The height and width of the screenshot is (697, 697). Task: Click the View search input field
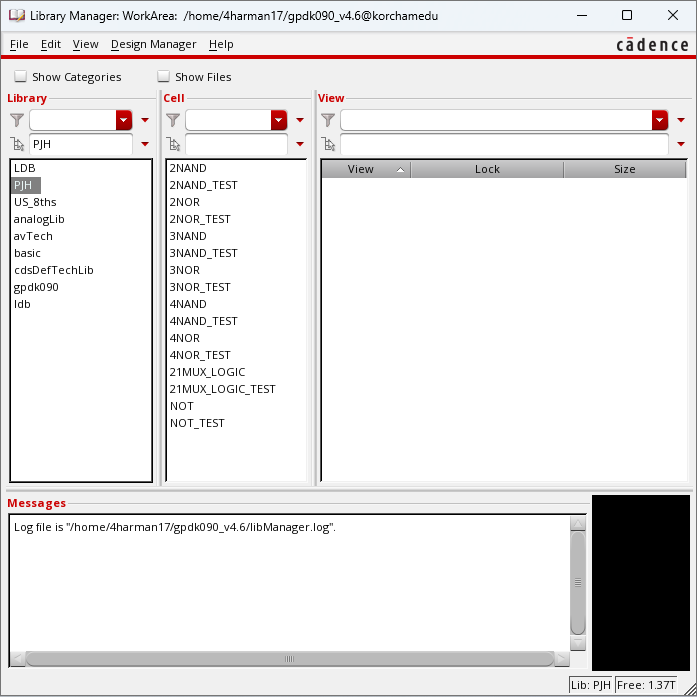[504, 144]
